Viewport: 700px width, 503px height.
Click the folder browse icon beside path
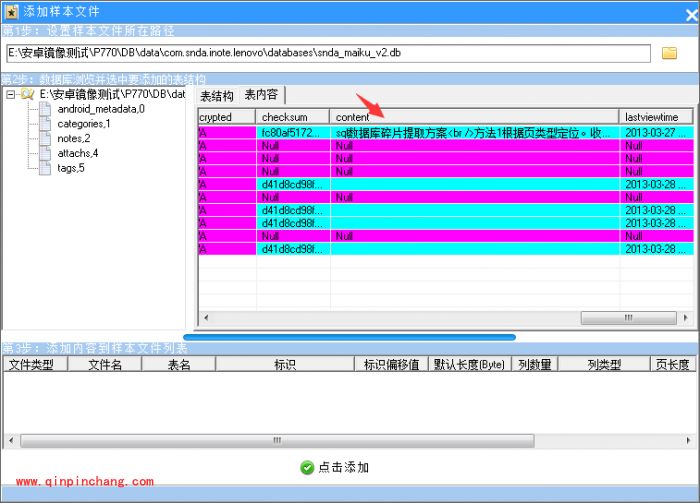670,52
